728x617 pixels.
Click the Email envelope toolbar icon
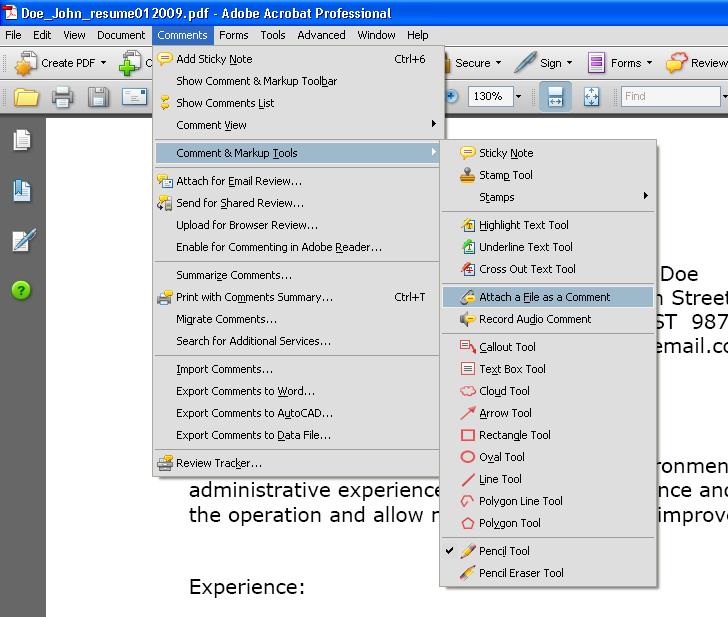pos(135,97)
